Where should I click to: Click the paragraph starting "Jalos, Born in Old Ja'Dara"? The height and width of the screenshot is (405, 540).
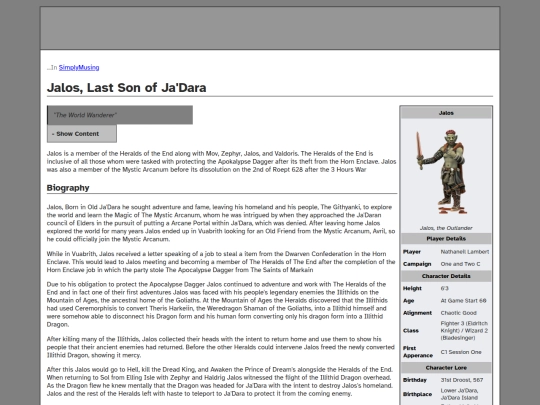(221, 223)
